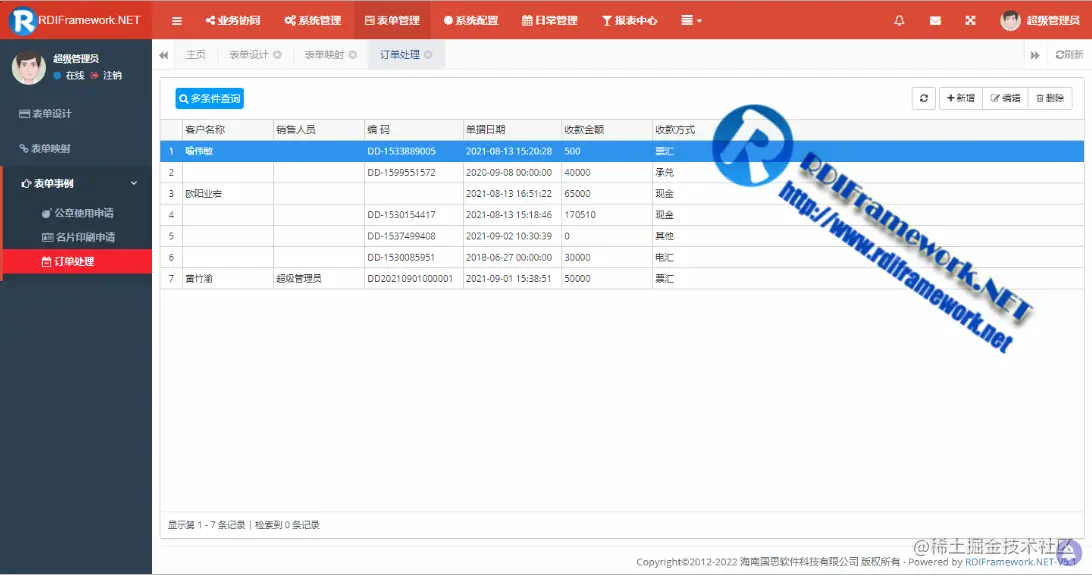Screen dimensions: 1092x575
Task: Close the 表单映射 tab
Action: pos(353,54)
